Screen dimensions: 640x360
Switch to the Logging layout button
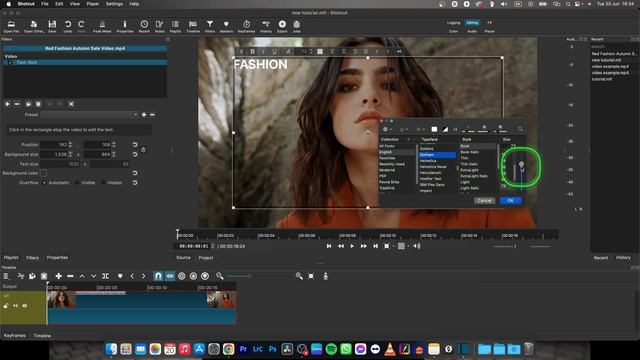[x=453, y=23]
